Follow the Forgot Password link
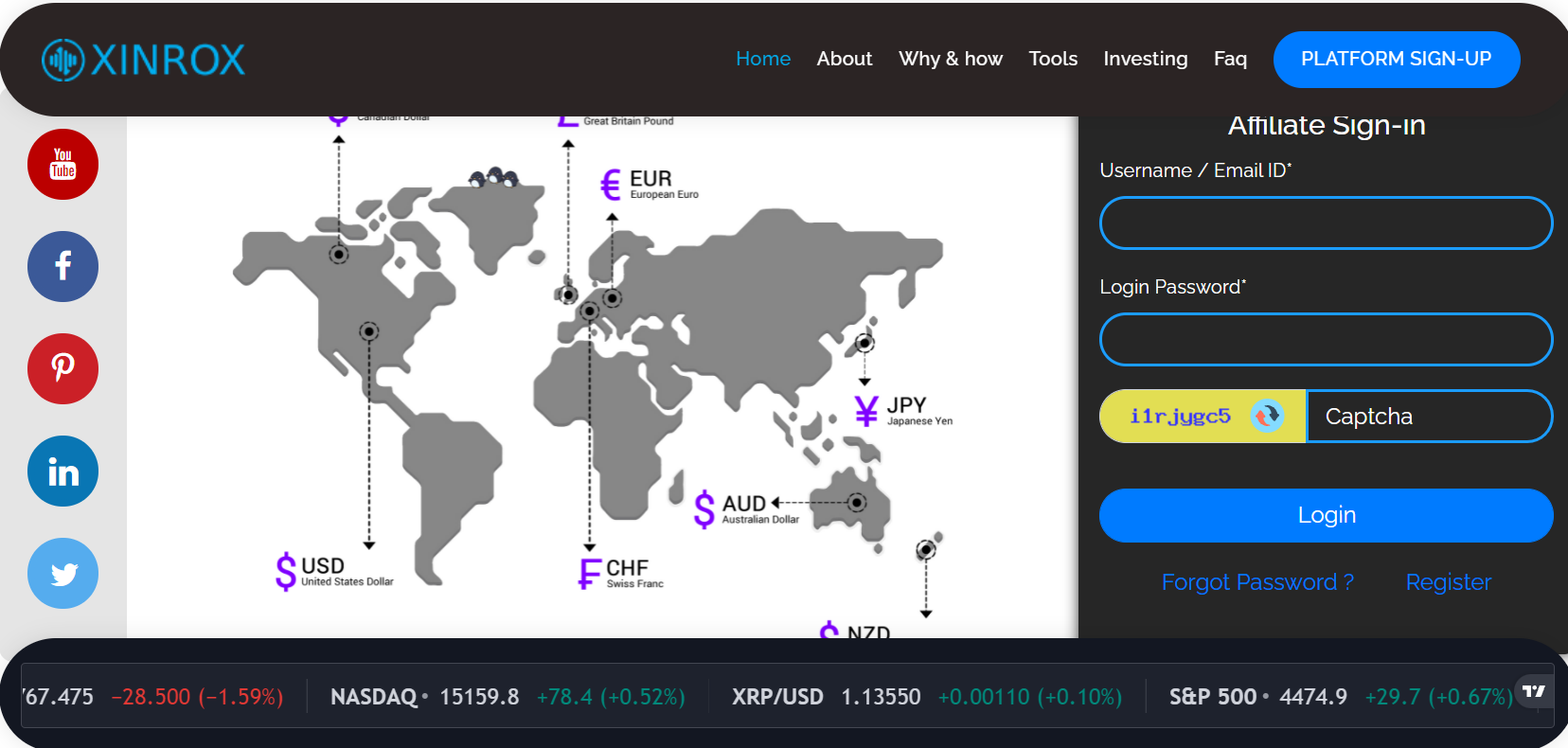The height and width of the screenshot is (748, 1568). [x=1257, y=582]
